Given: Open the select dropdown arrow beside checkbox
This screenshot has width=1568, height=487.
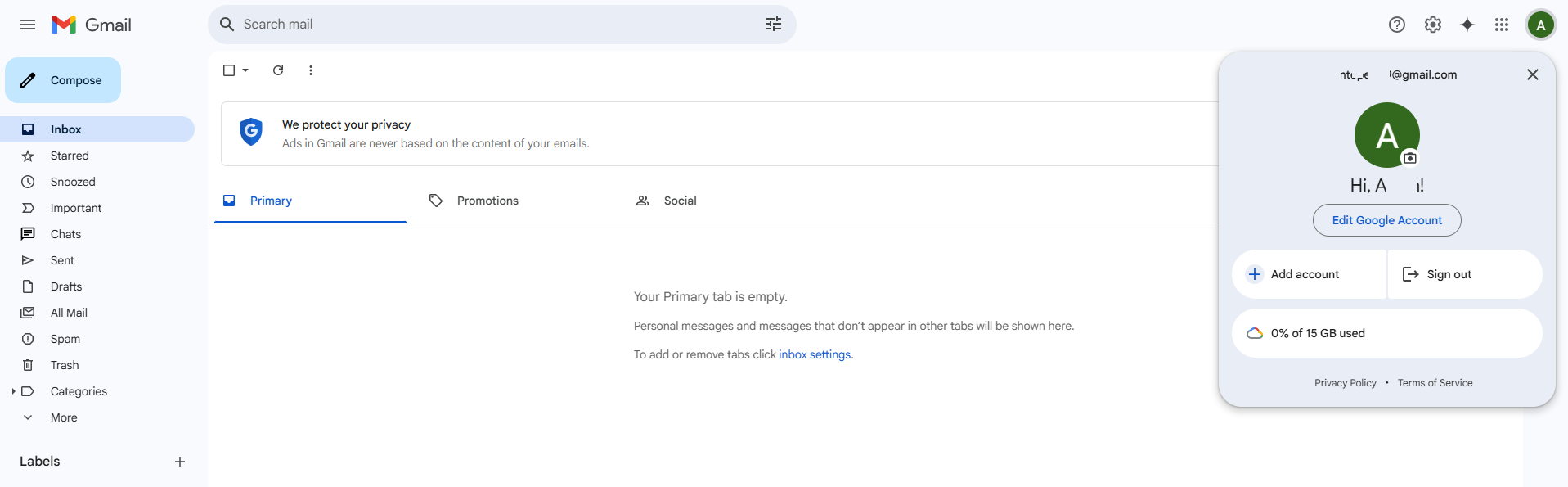Looking at the screenshot, I should click(245, 70).
